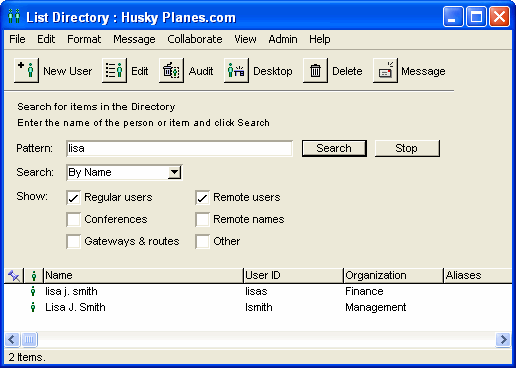Click the pin column header icon
This screenshot has height=368, width=516.
[x=14, y=276]
